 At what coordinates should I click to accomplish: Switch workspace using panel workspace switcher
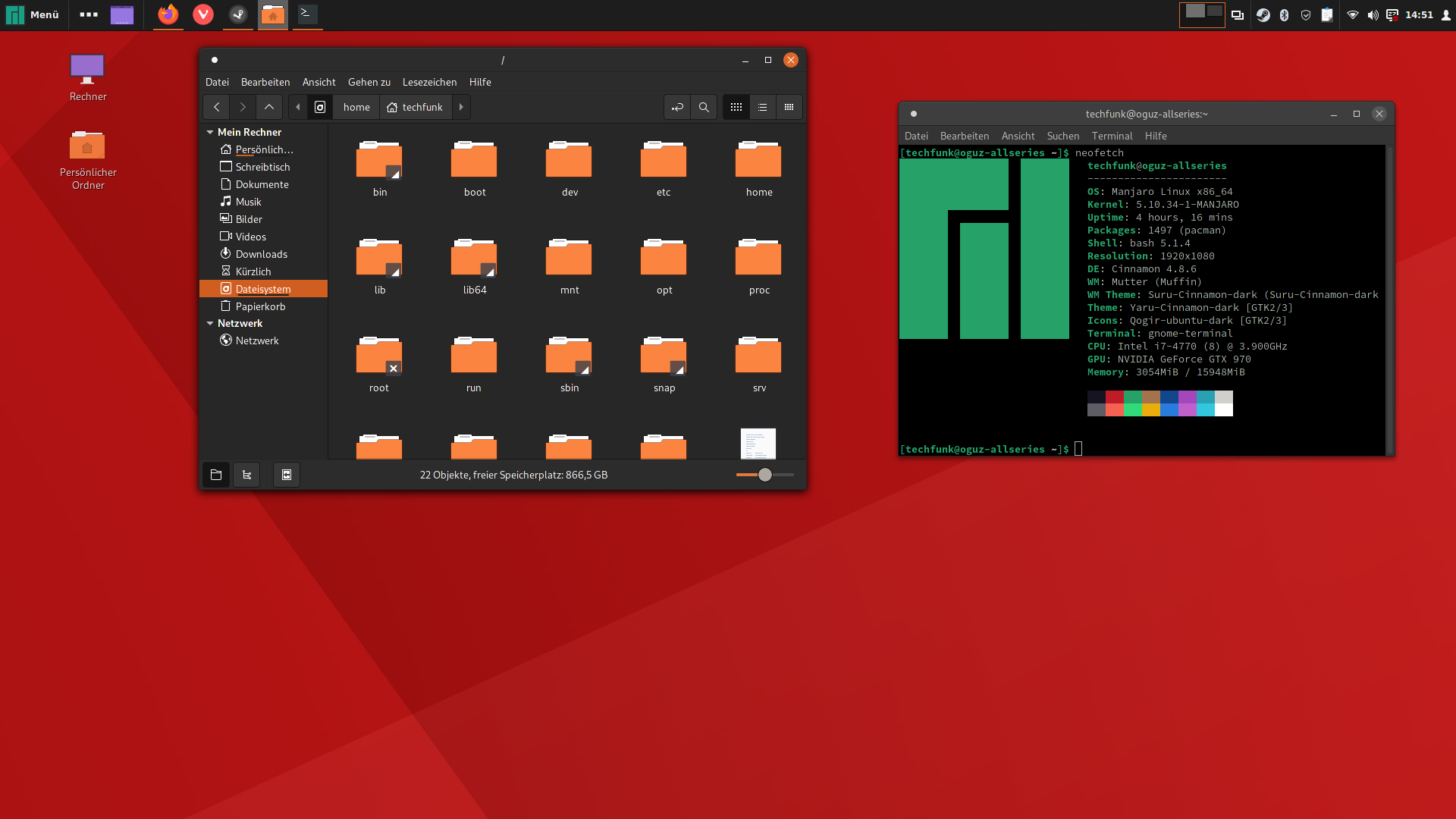point(1202,14)
